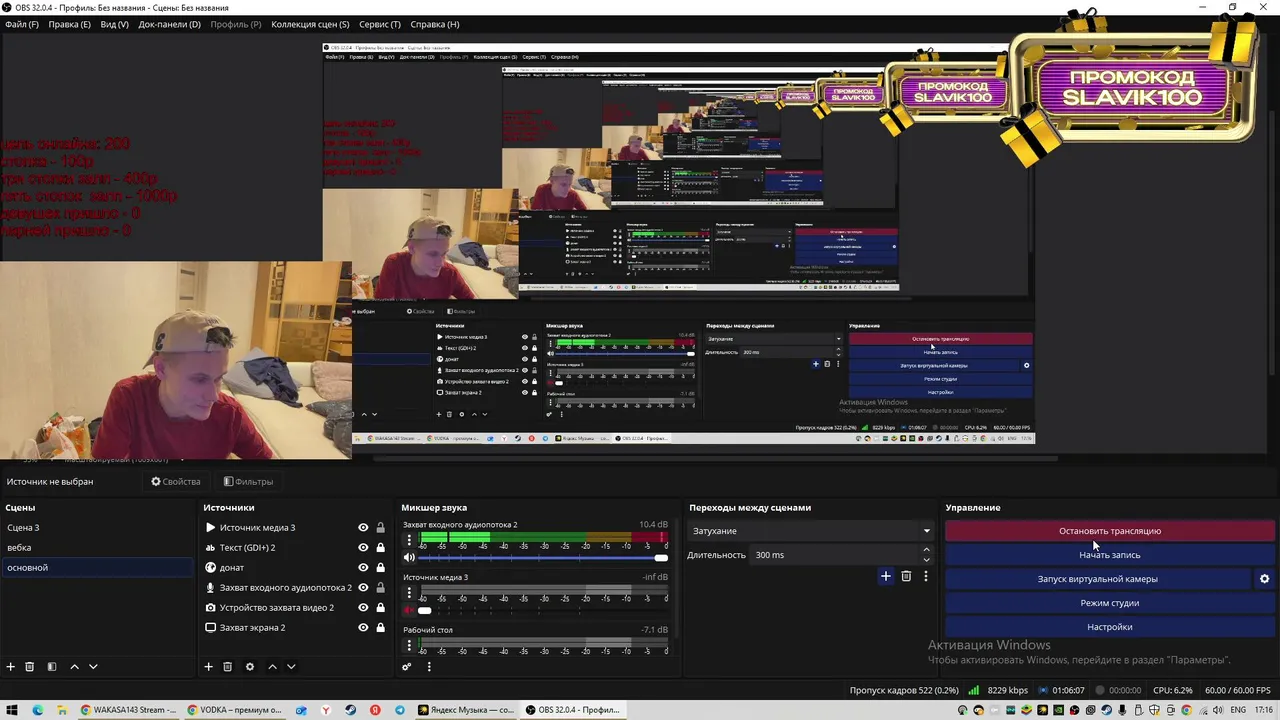Image resolution: width=1280 pixels, height=720 pixels.
Task: Add a scene transition with the plus button
Action: pyautogui.click(x=885, y=576)
